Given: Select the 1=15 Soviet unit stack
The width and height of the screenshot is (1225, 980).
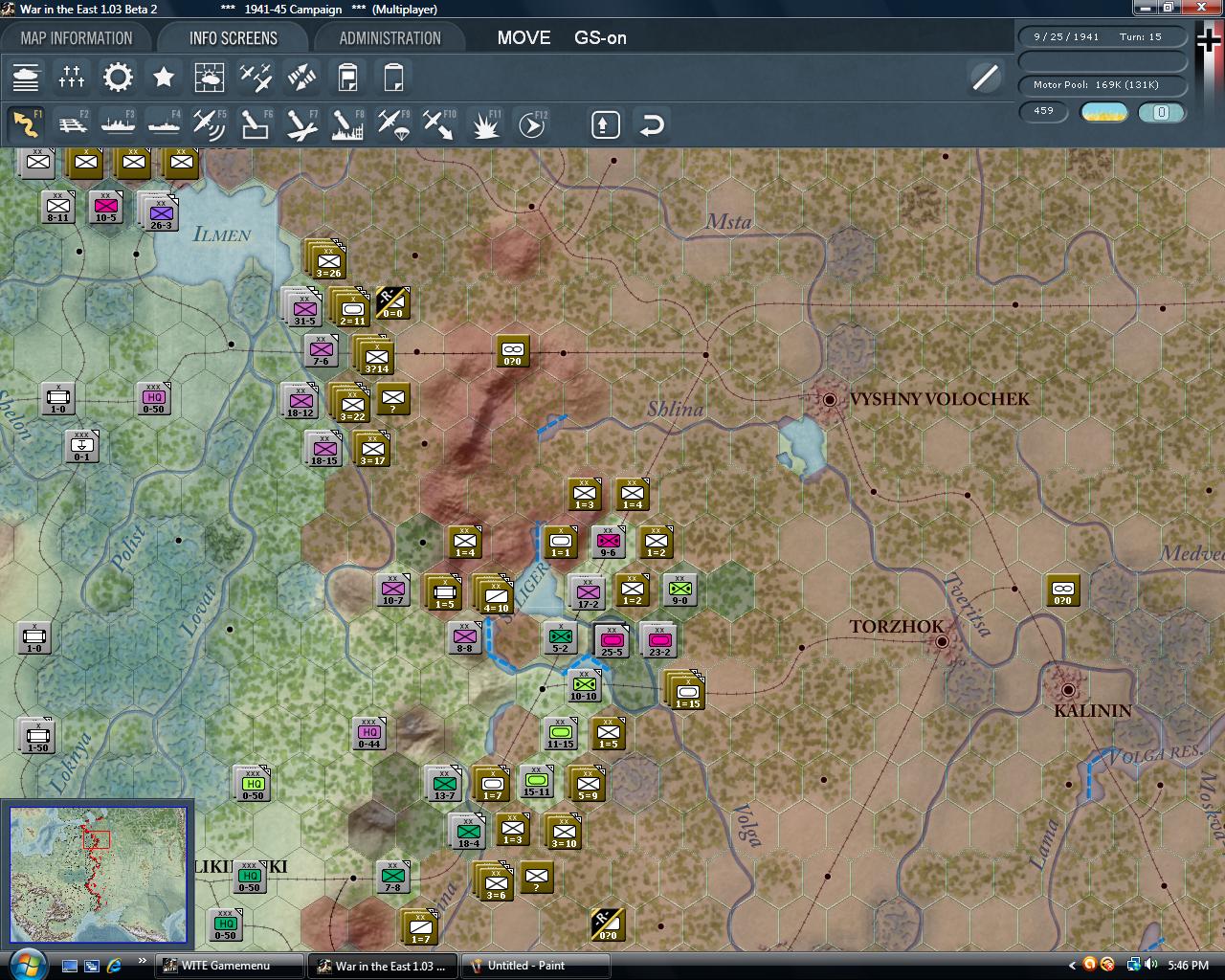Looking at the screenshot, I should [x=686, y=691].
